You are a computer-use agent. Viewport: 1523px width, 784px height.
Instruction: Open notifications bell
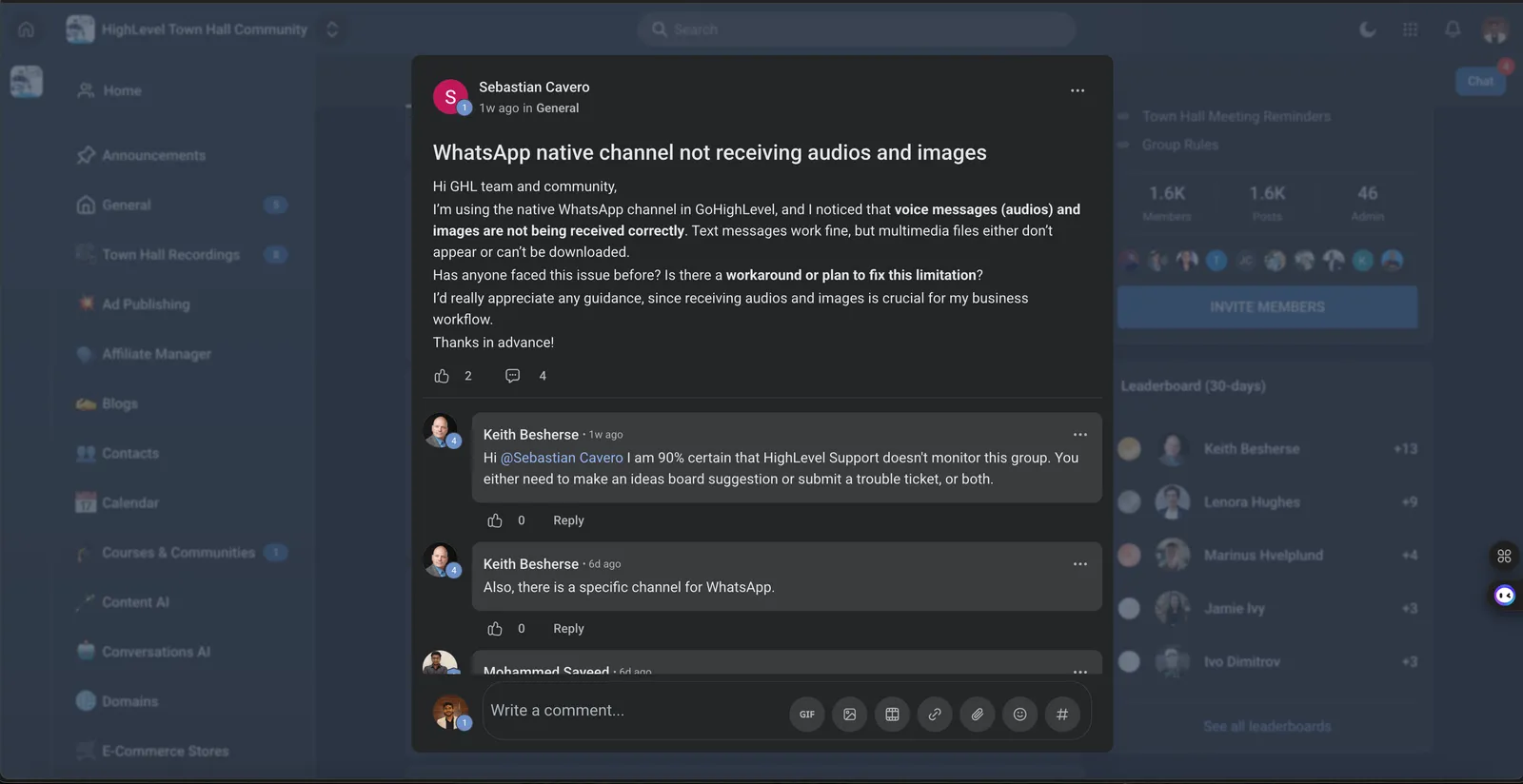(x=1453, y=29)
